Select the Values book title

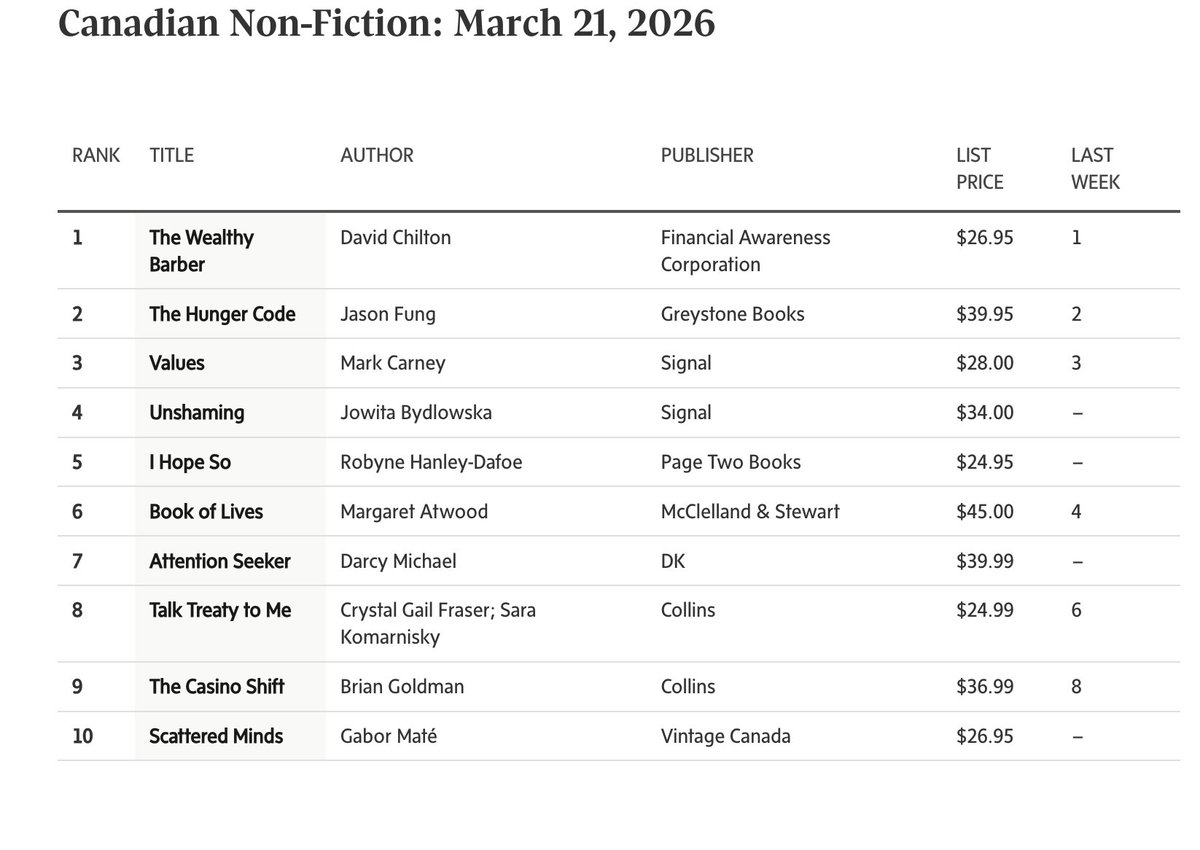click(x=177, y=363)
